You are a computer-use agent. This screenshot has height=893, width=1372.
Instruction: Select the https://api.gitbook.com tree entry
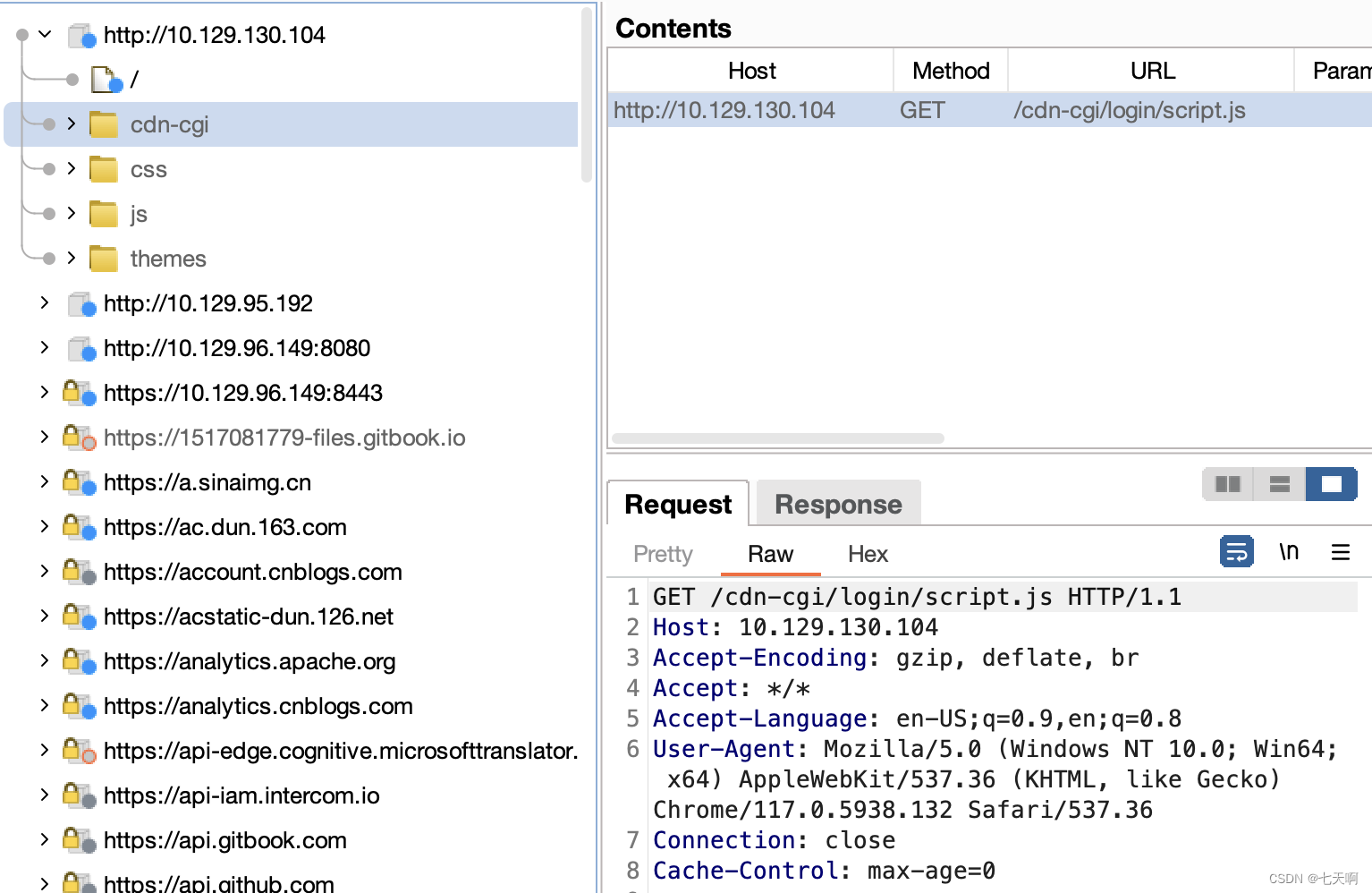pyautogui.click(x=224, y=840)
